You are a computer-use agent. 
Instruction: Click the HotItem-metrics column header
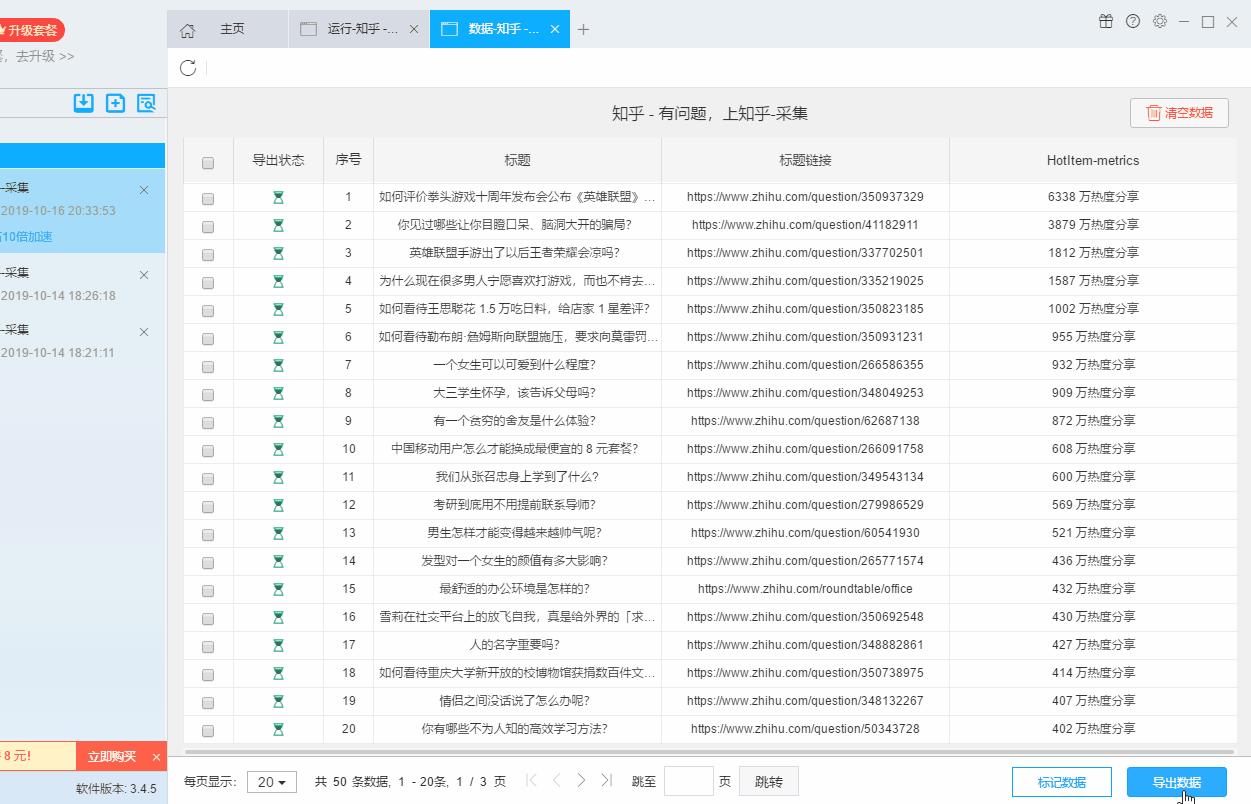coord(1093,160)
